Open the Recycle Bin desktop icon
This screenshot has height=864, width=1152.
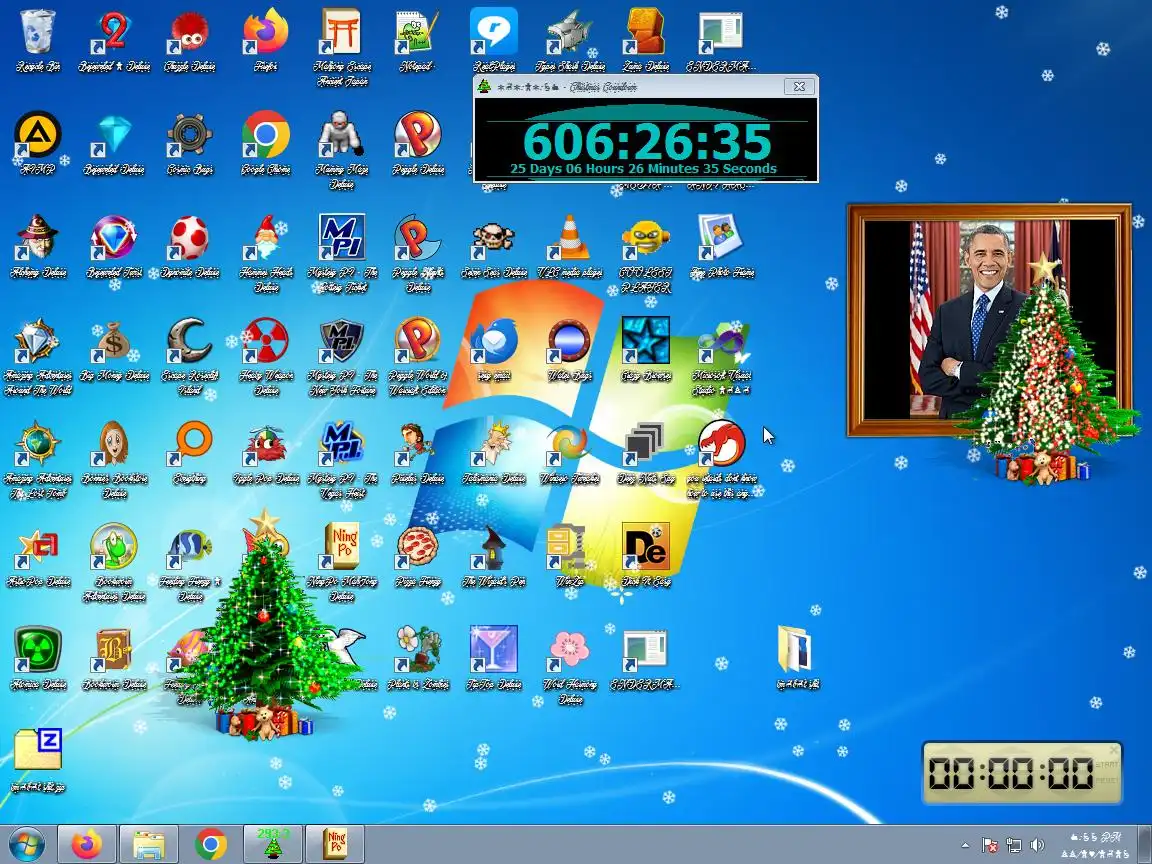coord(38,40)
